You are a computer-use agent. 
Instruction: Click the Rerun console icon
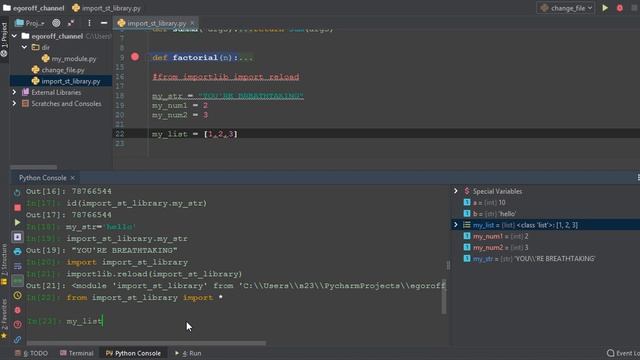pyautogui.click(x=17, y=192)
